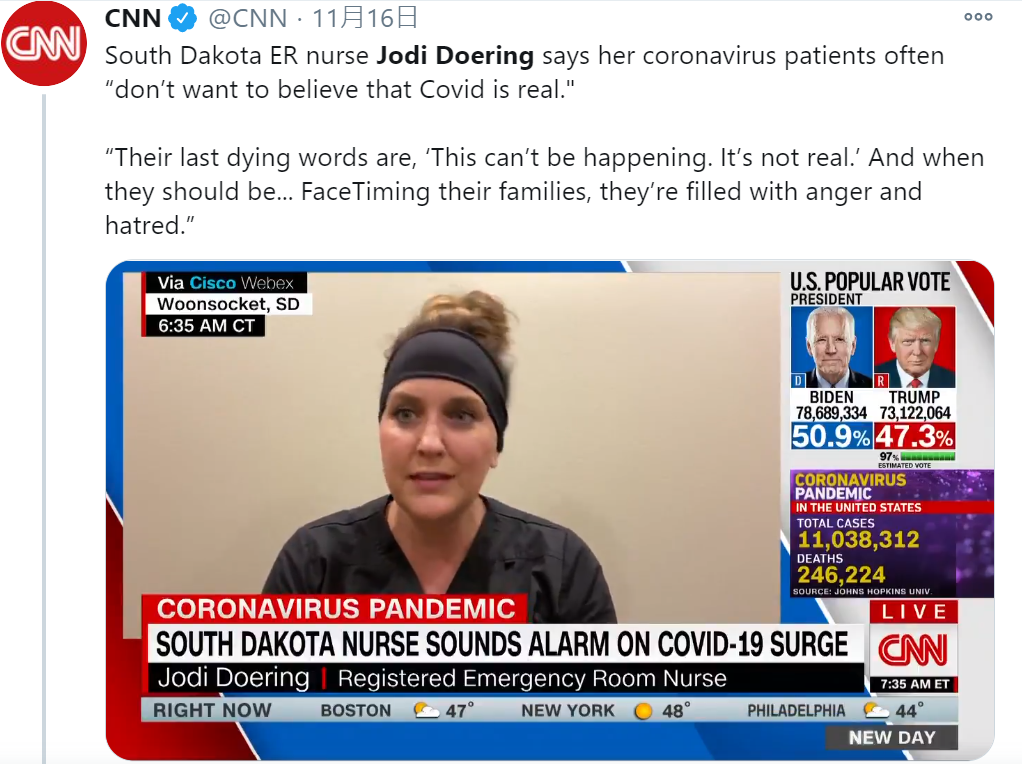
Task: Click the video thumbnail of the nurse
Action: tap(549, 510)
